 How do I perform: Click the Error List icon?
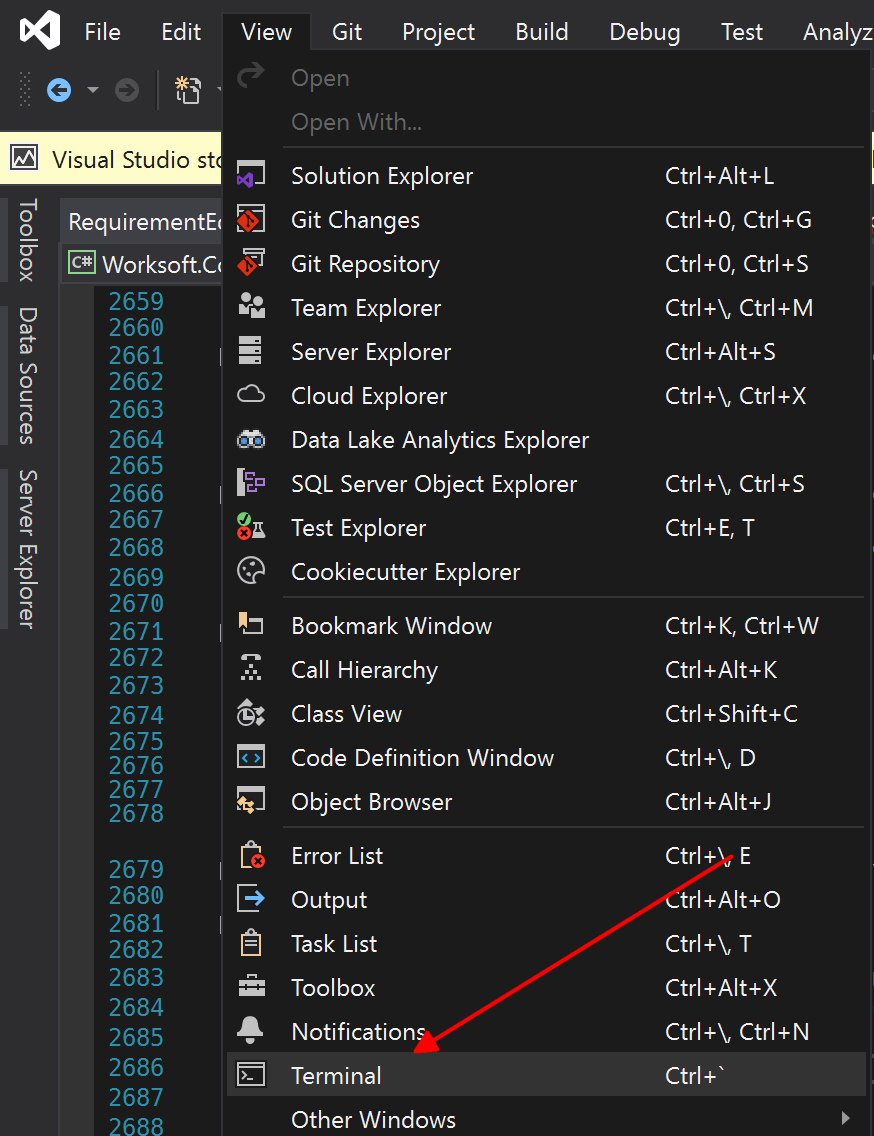pos(251,856)
